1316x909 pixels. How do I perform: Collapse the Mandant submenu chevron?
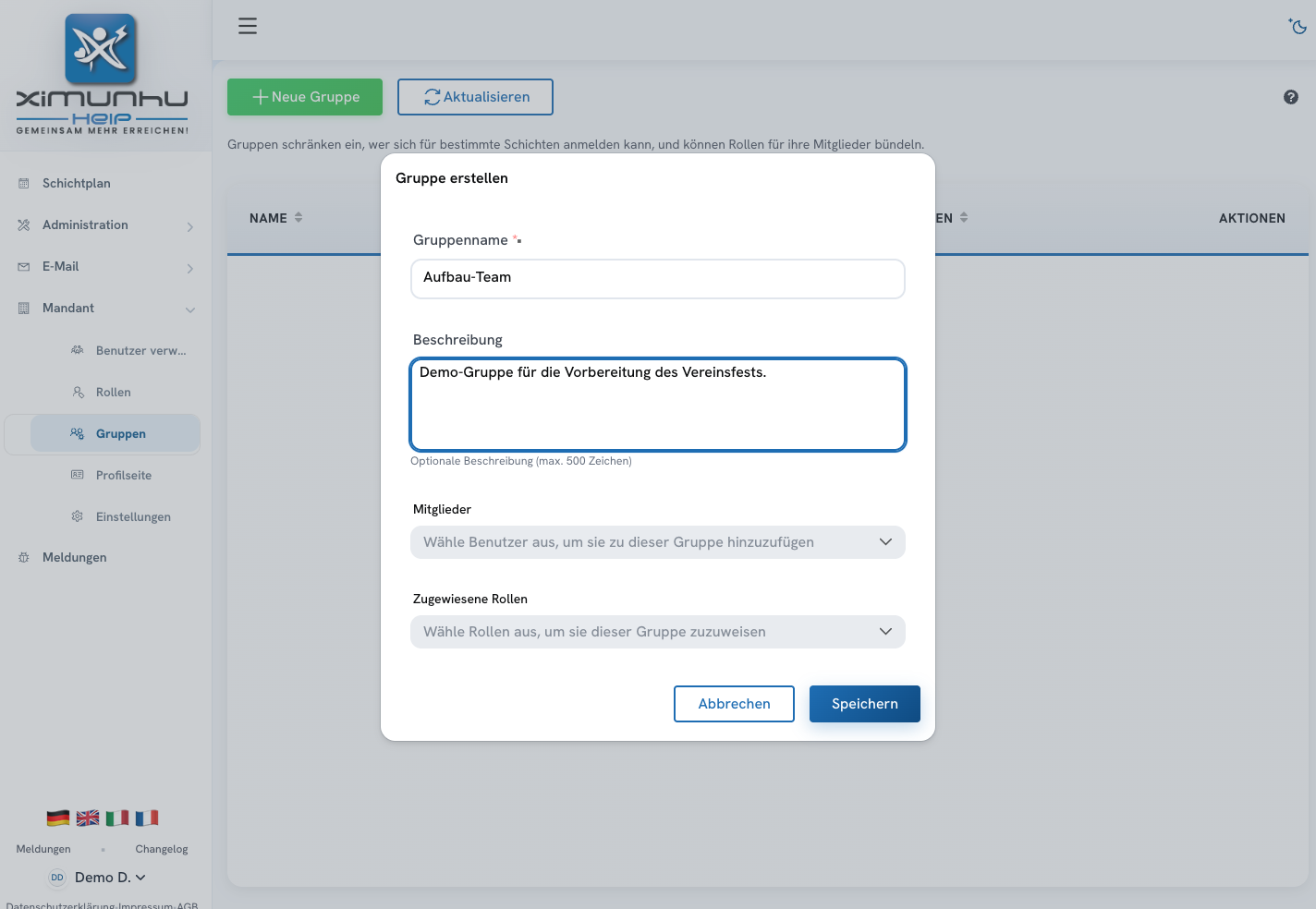[190, 309]
